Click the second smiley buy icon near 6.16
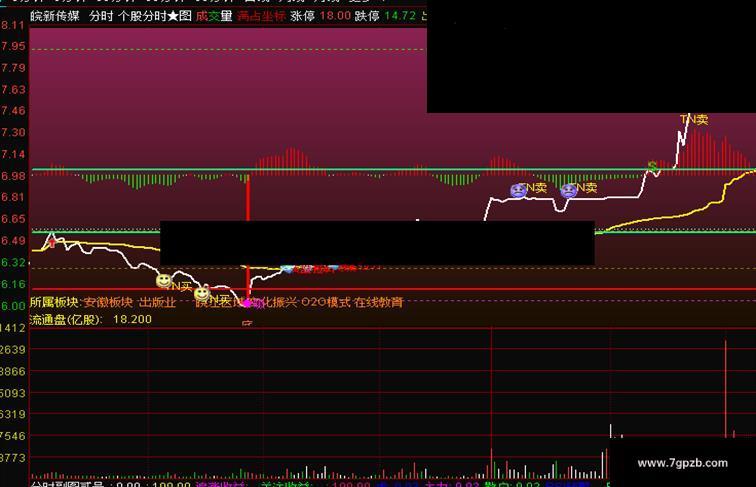The height and width of the screenshot is (487, 756). tap(202, 293)
